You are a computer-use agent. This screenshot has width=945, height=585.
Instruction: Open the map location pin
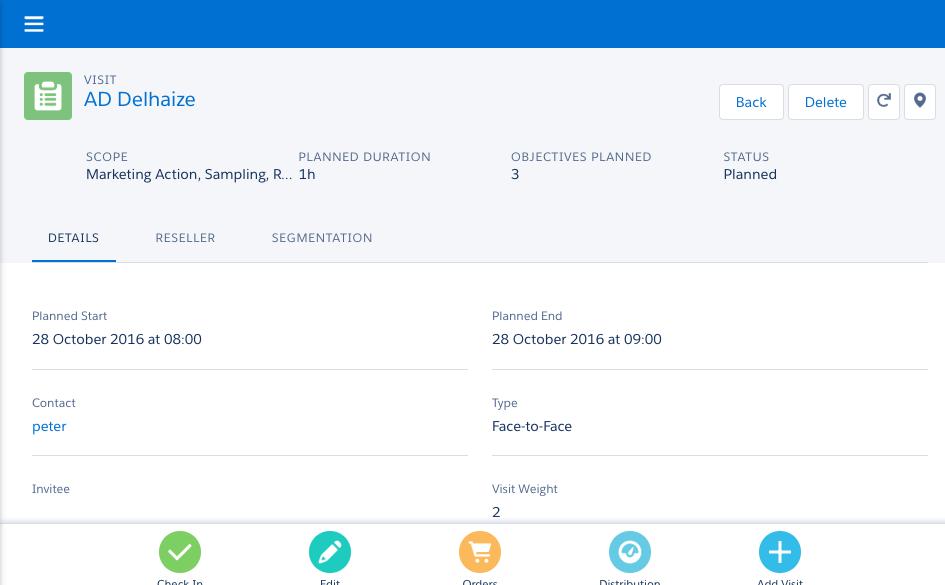(920, 102)
